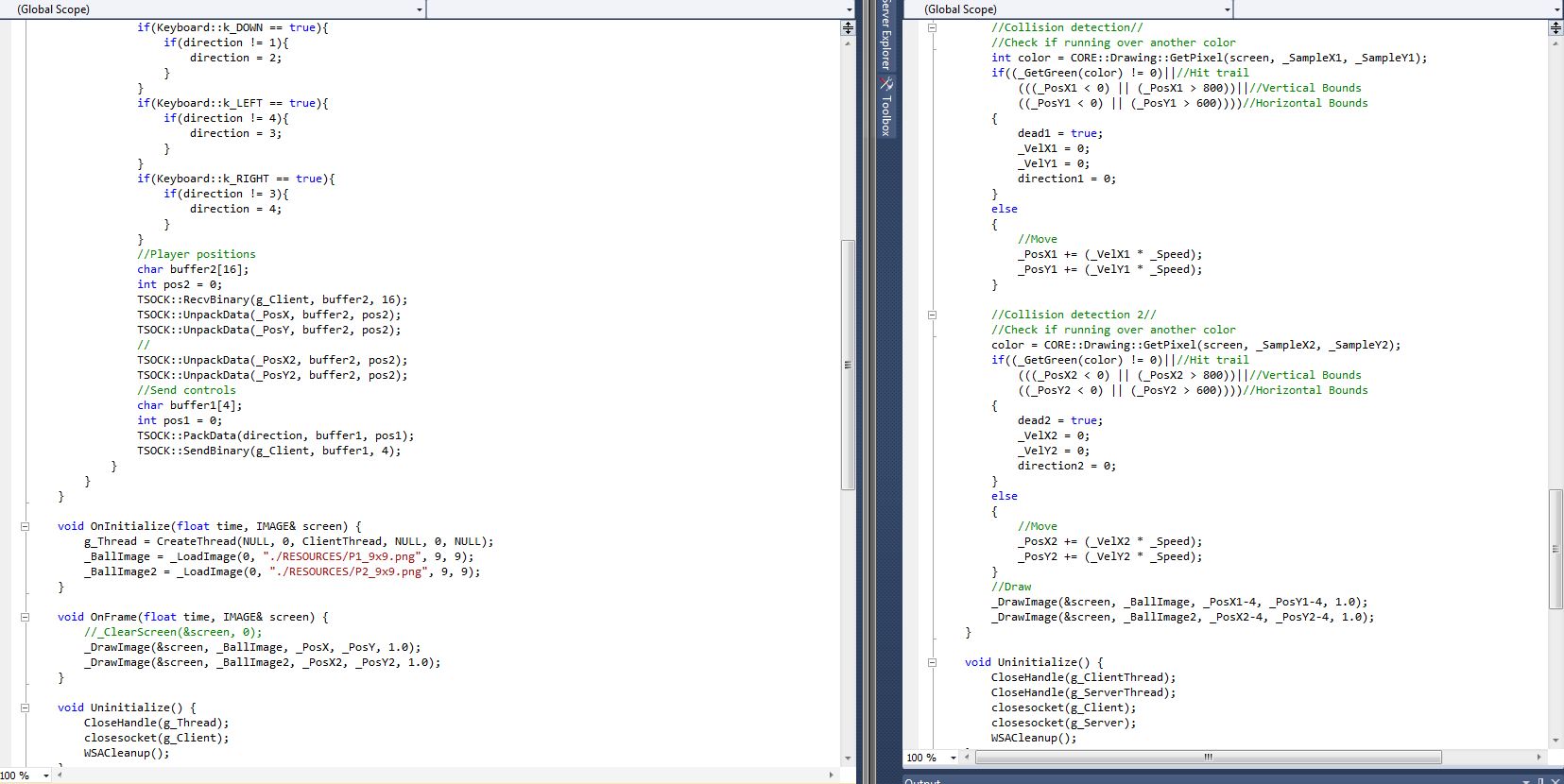Click right pane's horizontal scroll right arrow
The width and height of the screenshot is (1564, 784).
coord(1539,758)
